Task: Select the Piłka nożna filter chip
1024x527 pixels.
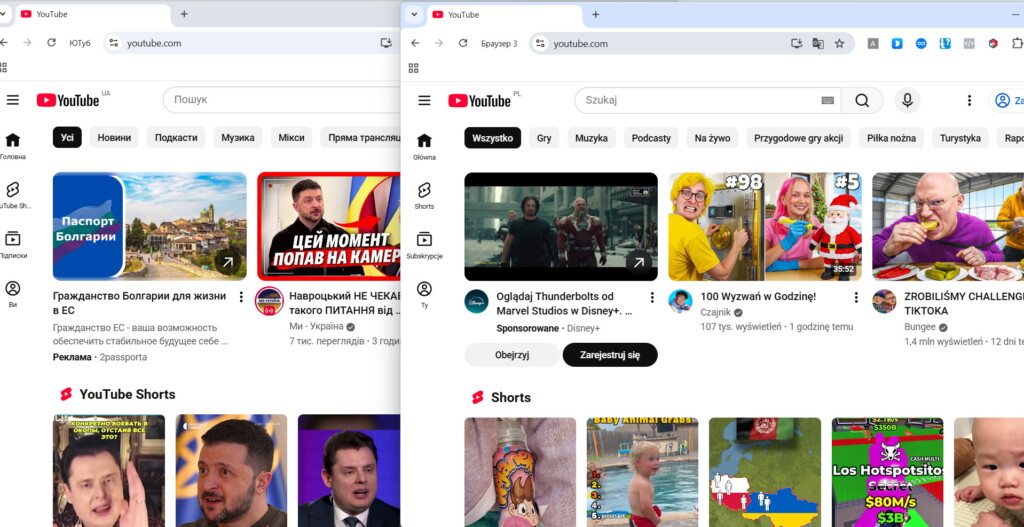Action: pyautogui.click(x=891, y=138)
